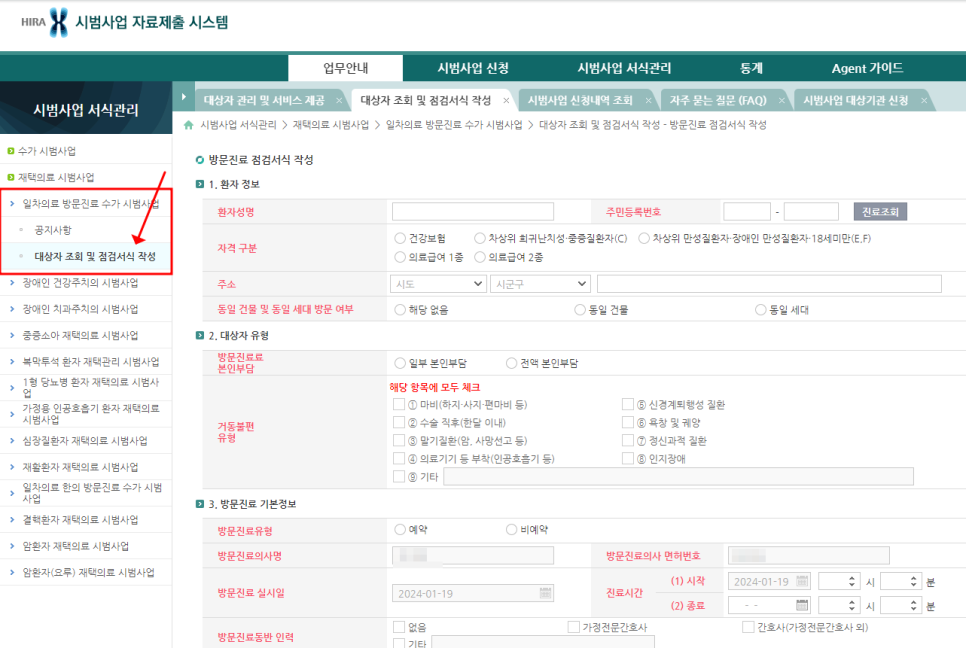Close the 자주 묻는 질문 (FAQ) tab
Image resolution: width=966 pixels, height=648 pixels.
pos(782,100)
